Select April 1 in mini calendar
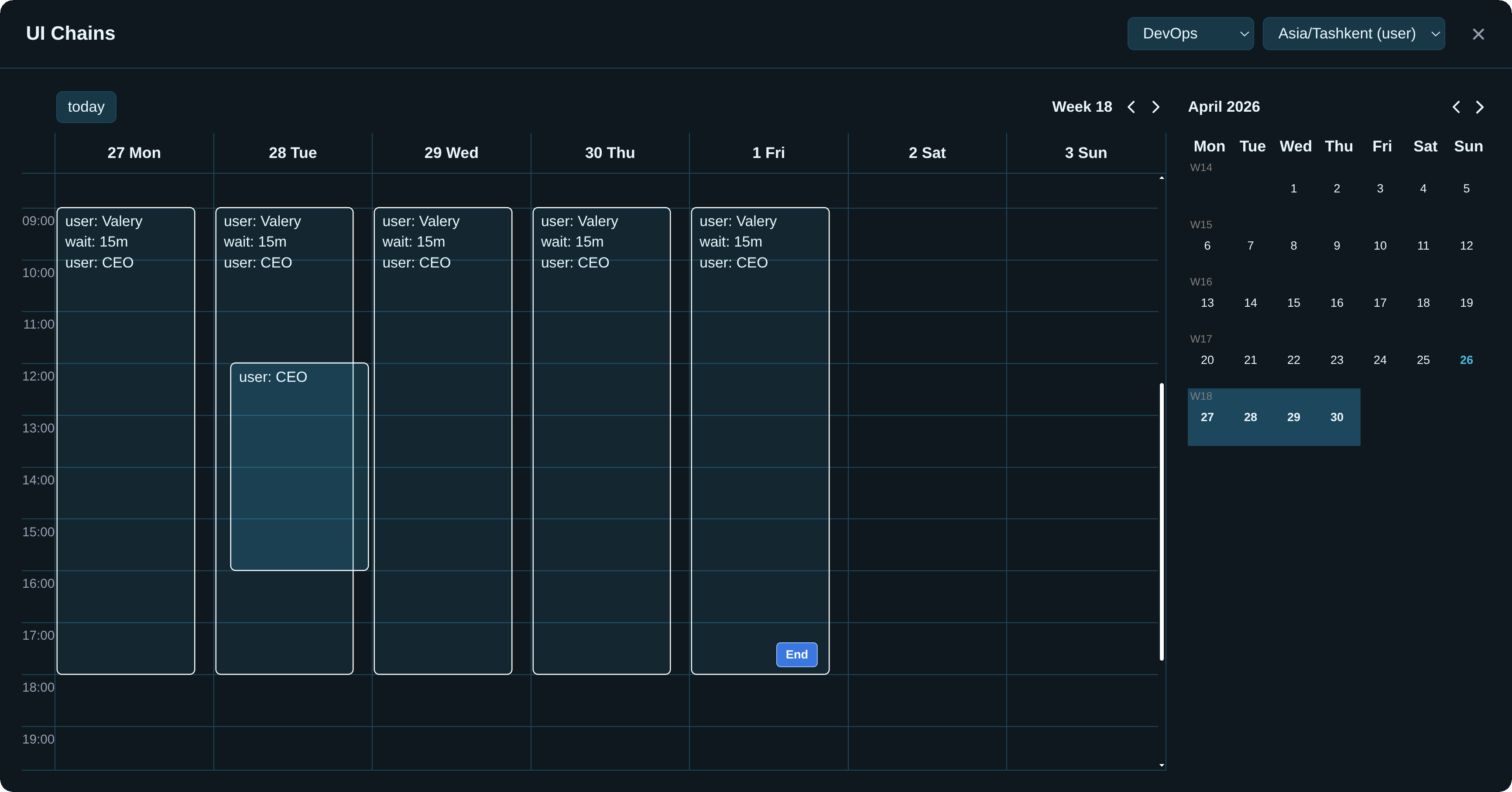The image size is (1512, 792). coord(1294,189)
